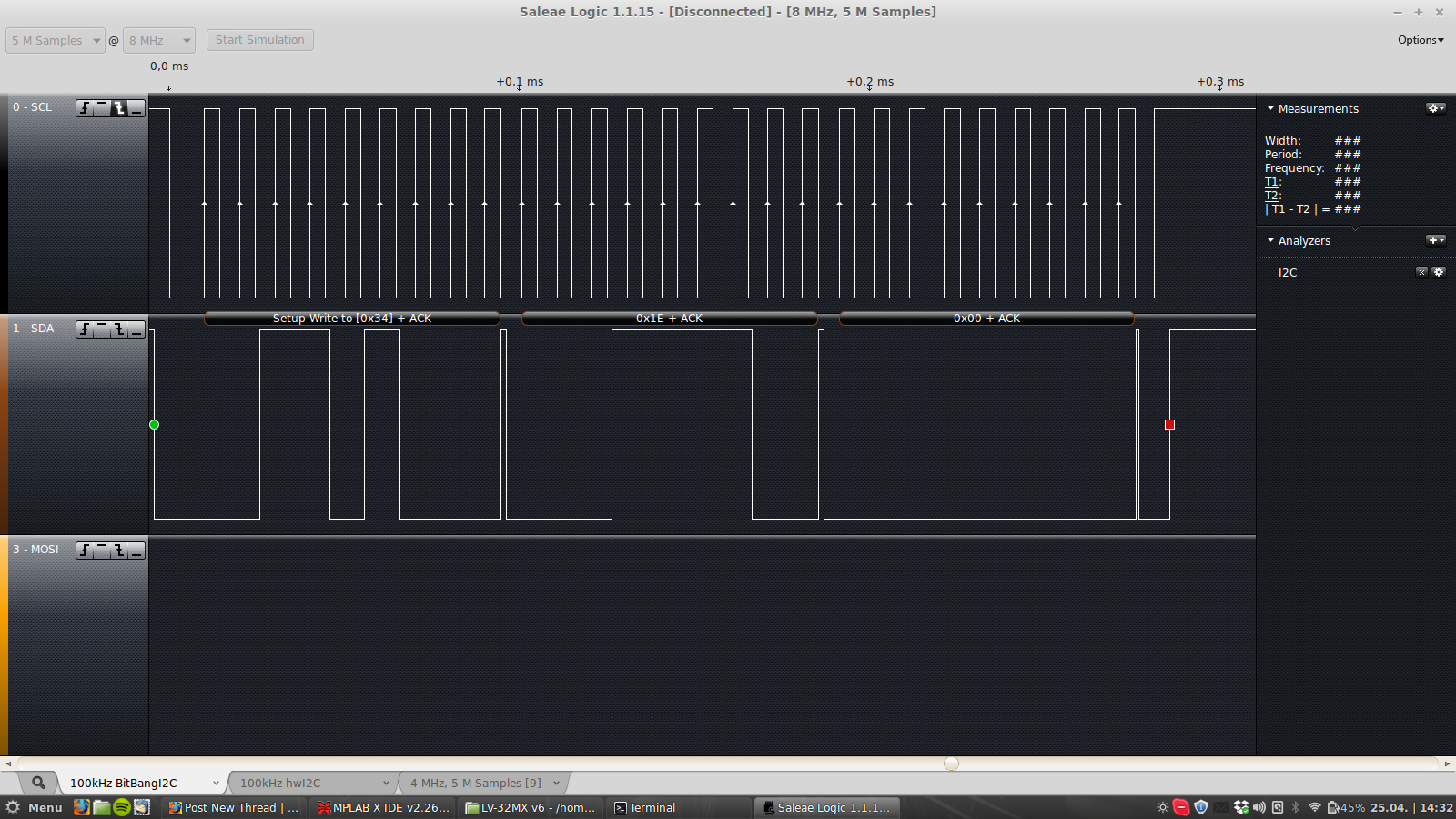
Task: Open the Bluetooth tray icon
Action: point(1296,807)
